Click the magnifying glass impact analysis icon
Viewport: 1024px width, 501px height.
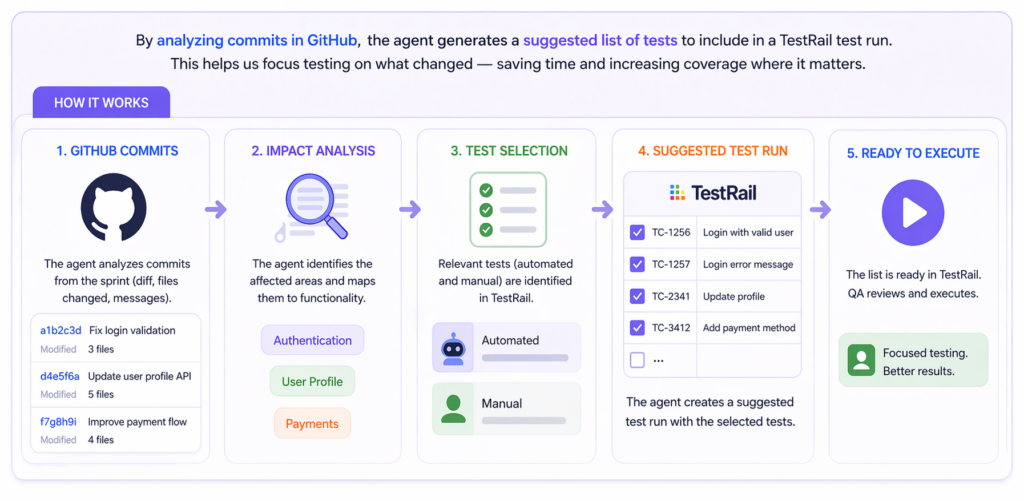311,207
